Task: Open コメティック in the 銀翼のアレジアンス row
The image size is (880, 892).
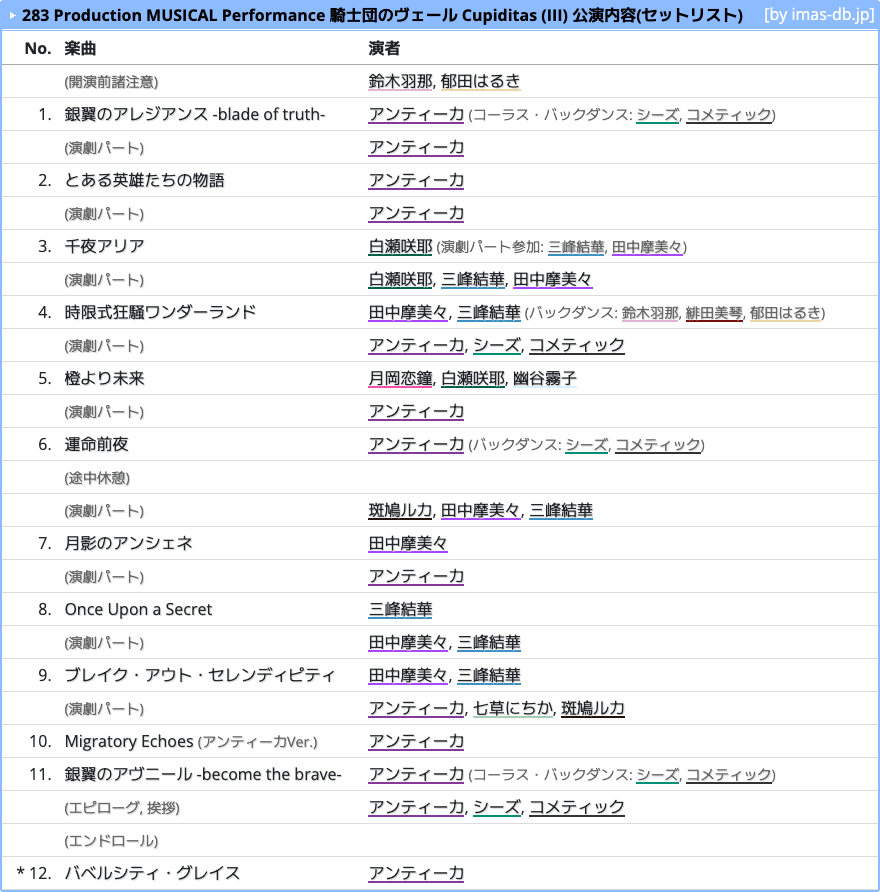Action: pos(729,115)
